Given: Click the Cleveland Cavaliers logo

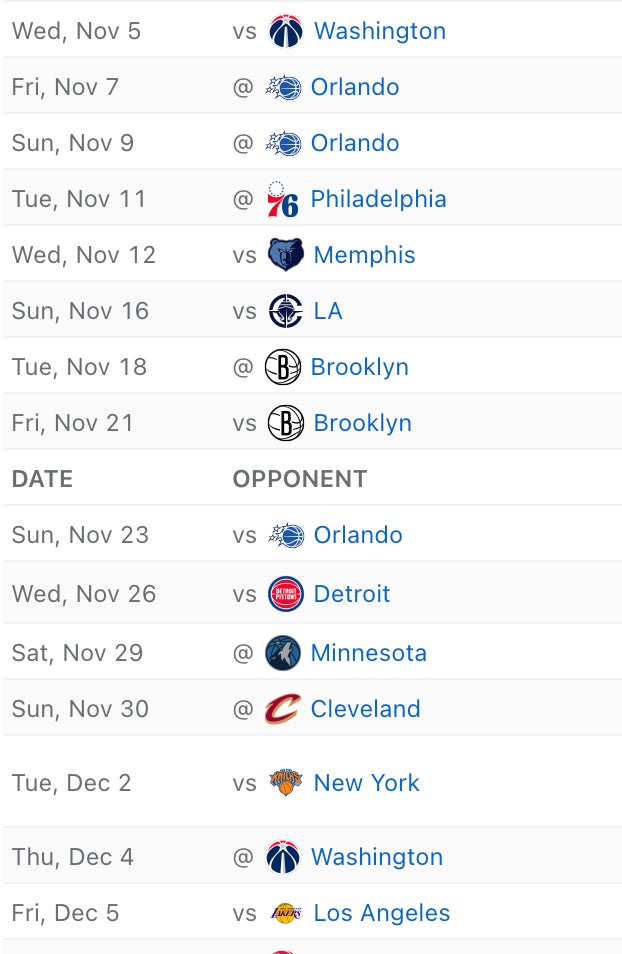Looking at the screenshot, I should pyautogui.click(x=283, y=709).
